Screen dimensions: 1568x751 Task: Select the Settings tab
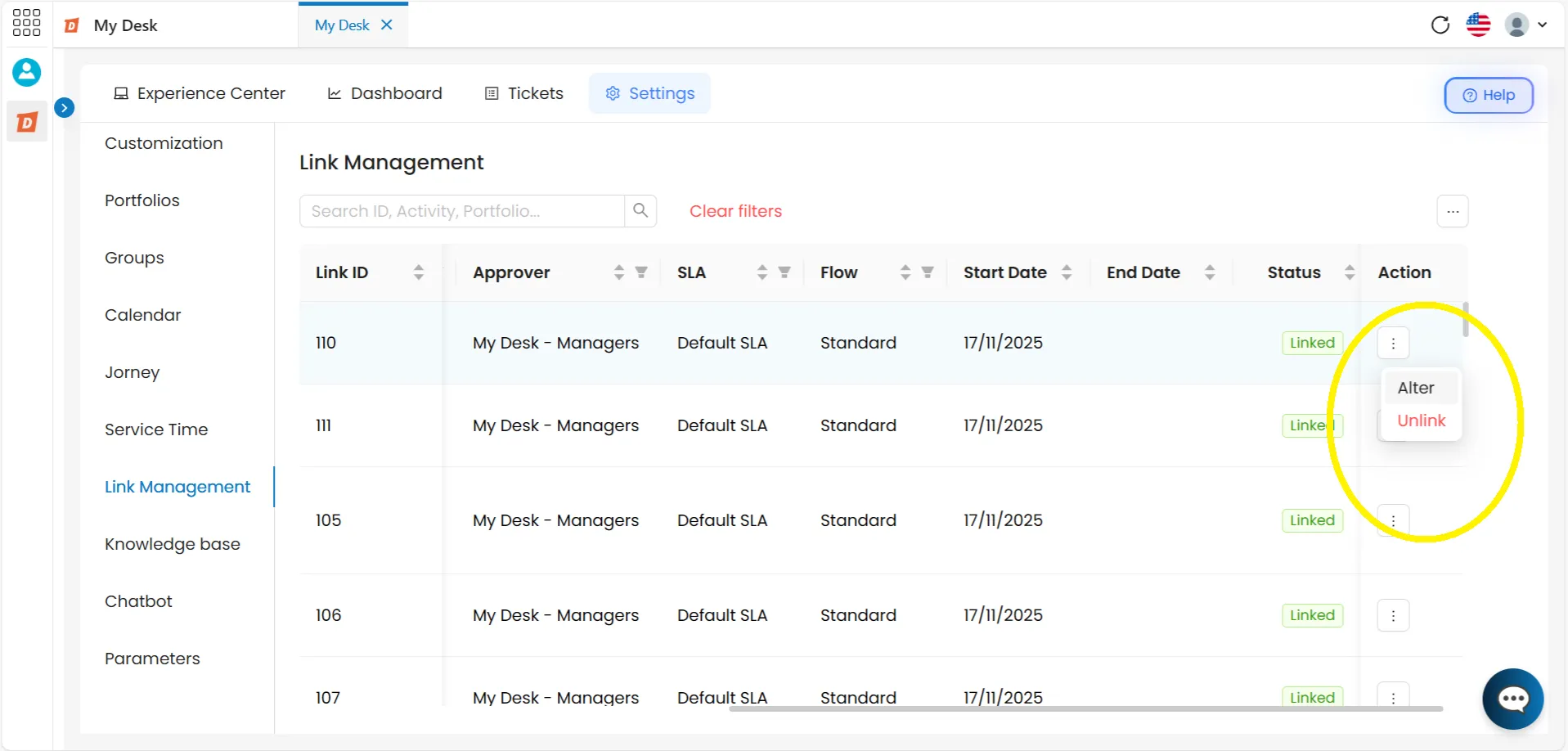pos(649,93)
